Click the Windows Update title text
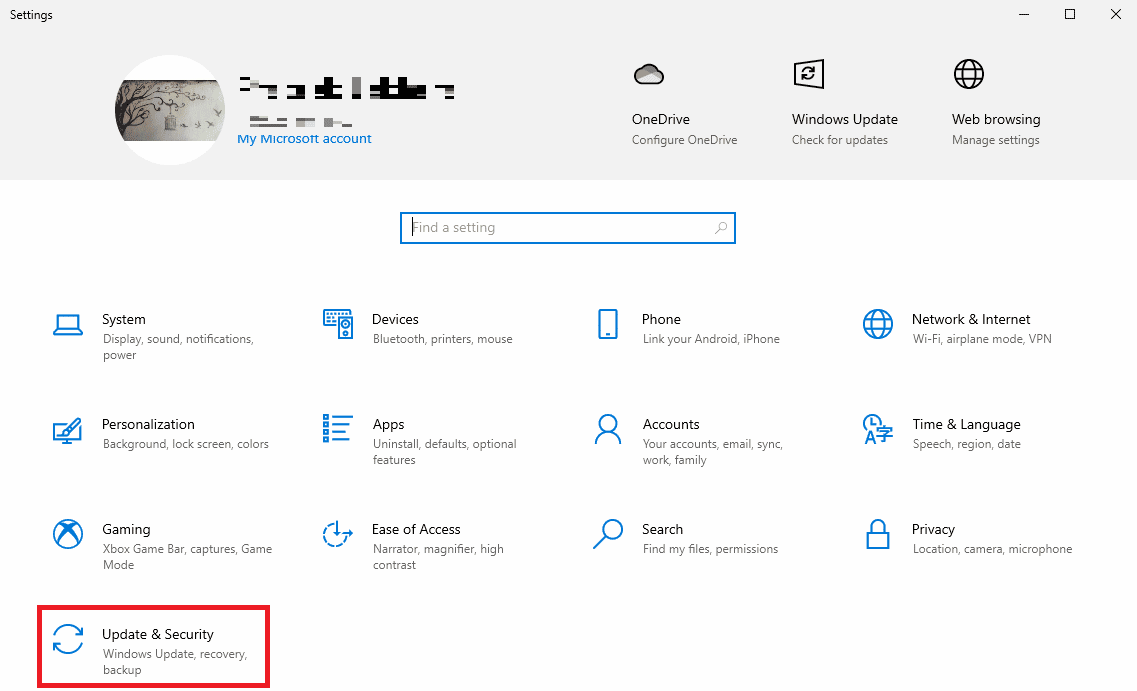1137x691 pixels. click(845, 119)
